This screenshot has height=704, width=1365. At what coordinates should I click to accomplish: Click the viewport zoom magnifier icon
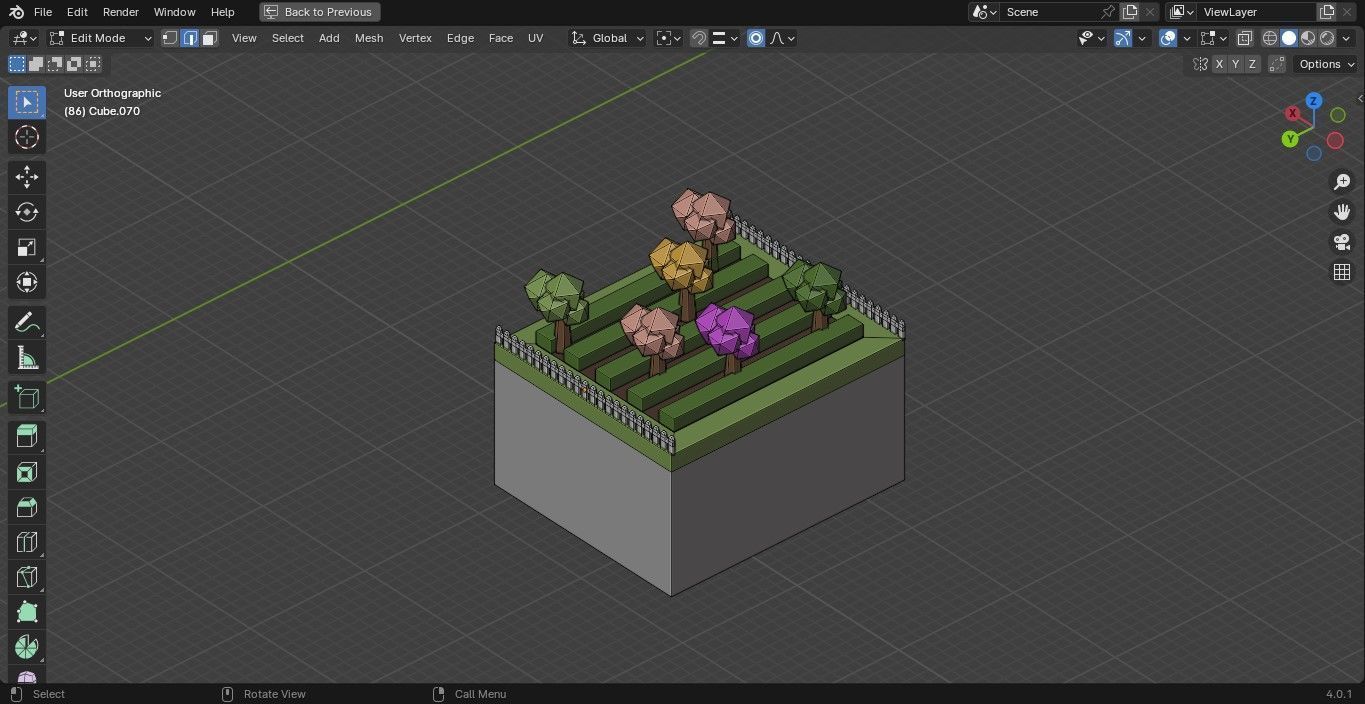[x=1342, y=181]
